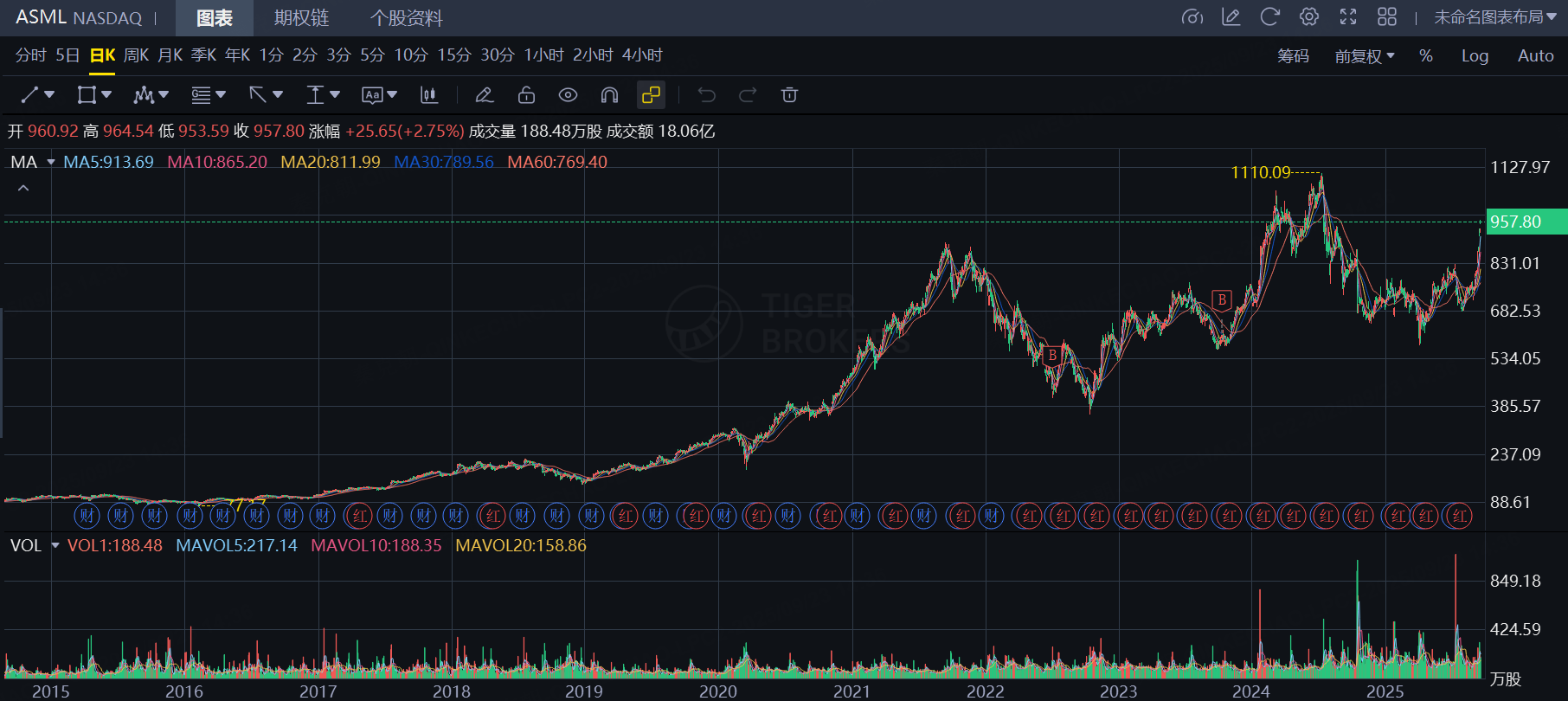The height and width of the screenshot is (701, 1568).
Task: Switch to the 期权链 tab
Action: pyautogui.click(x=301, y=18)
